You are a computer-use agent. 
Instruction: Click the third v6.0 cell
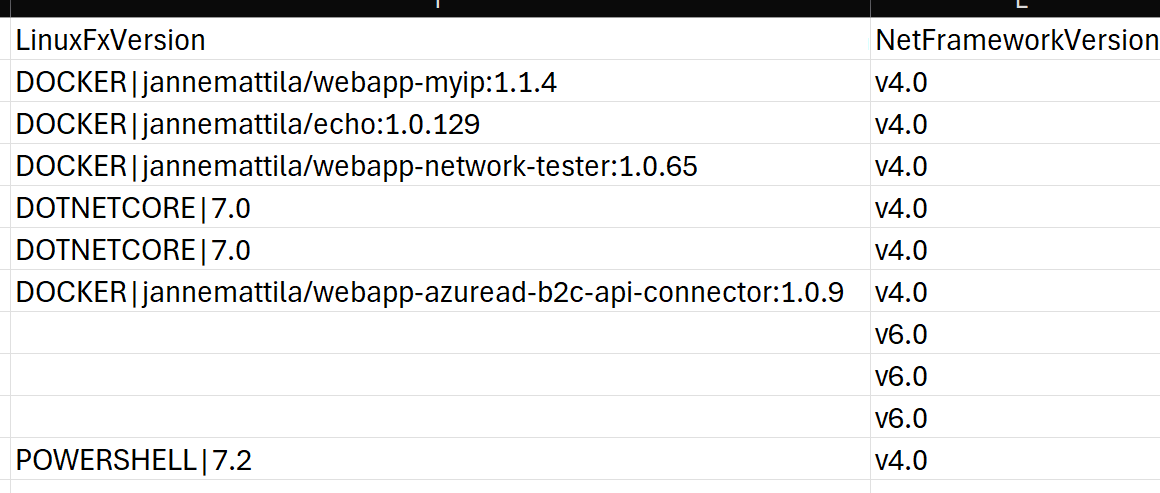point(1015,417)
